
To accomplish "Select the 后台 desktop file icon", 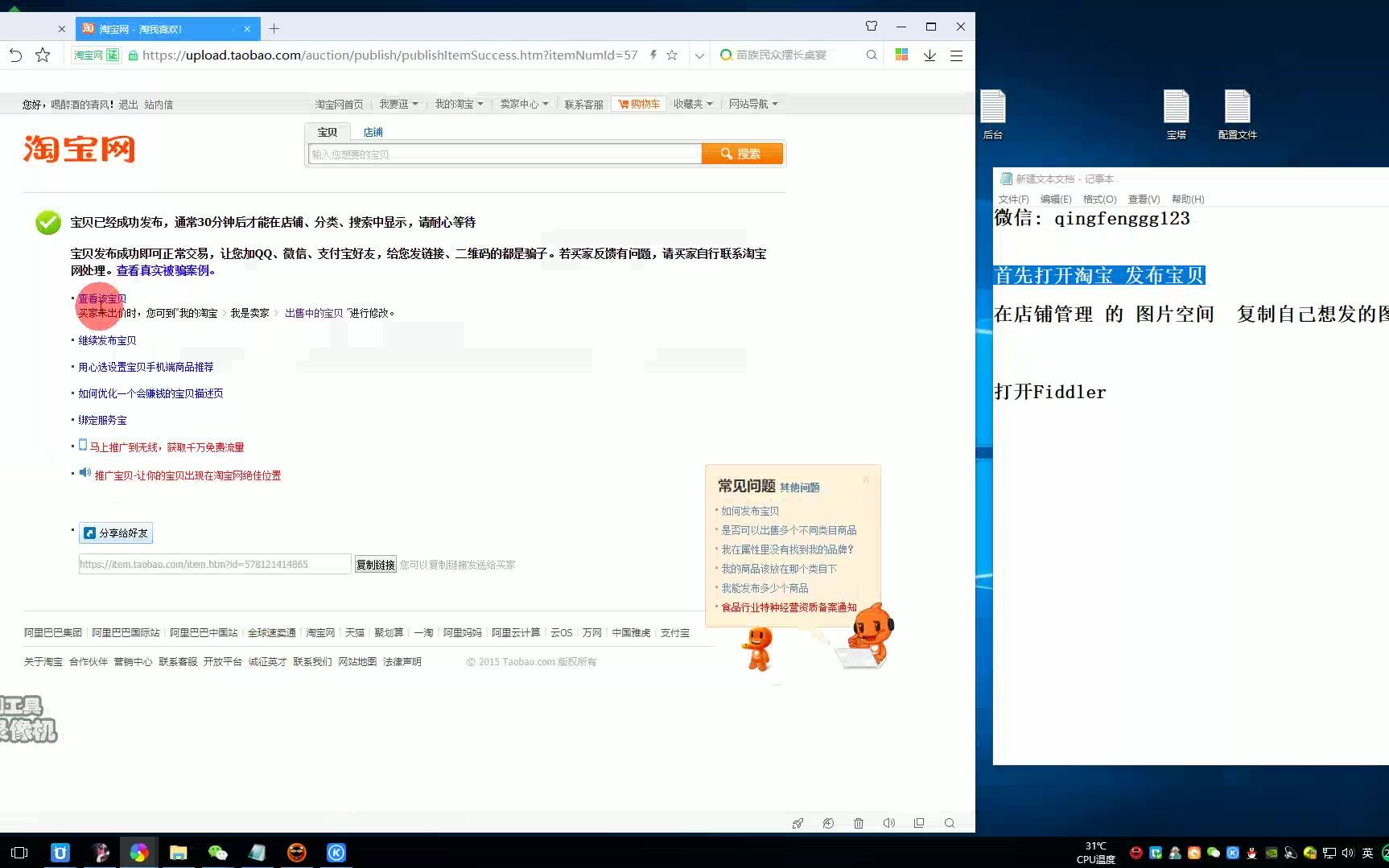I will point(993,115).
